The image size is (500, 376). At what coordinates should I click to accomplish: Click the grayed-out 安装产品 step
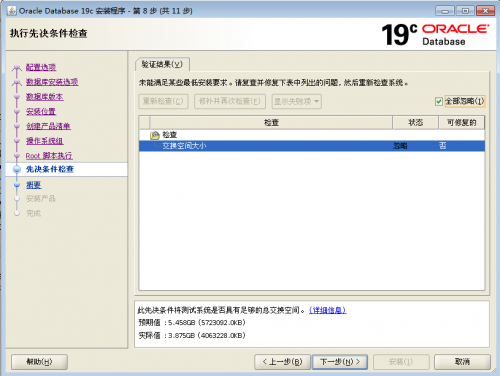coord(41,199)
